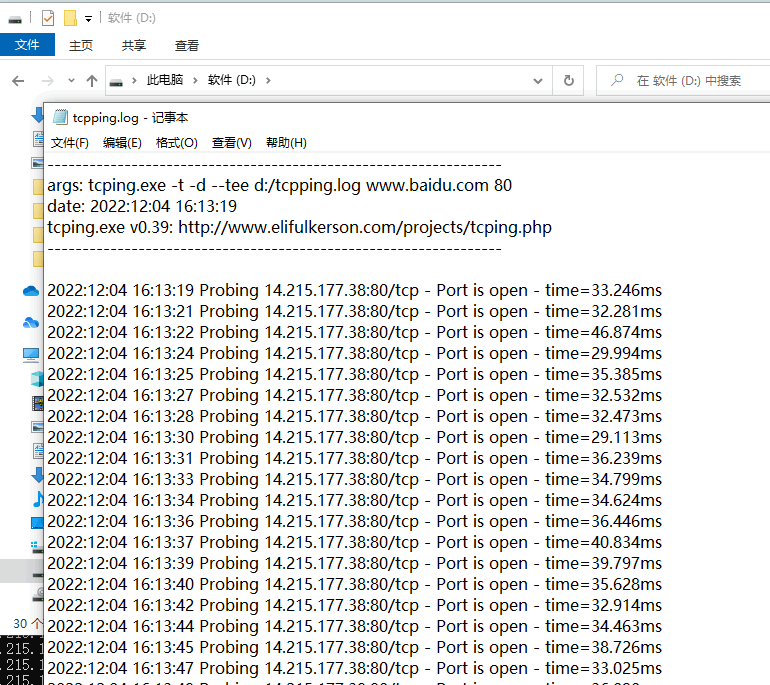Click the Notepad icon beside tcpping.log title
The height and width of the screenshot is (685, 770).
[x=60, y=117]
